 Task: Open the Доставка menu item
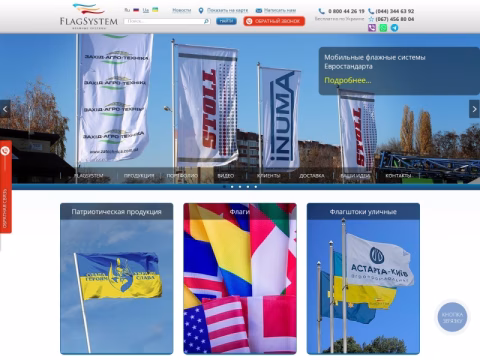click(312, 176)
